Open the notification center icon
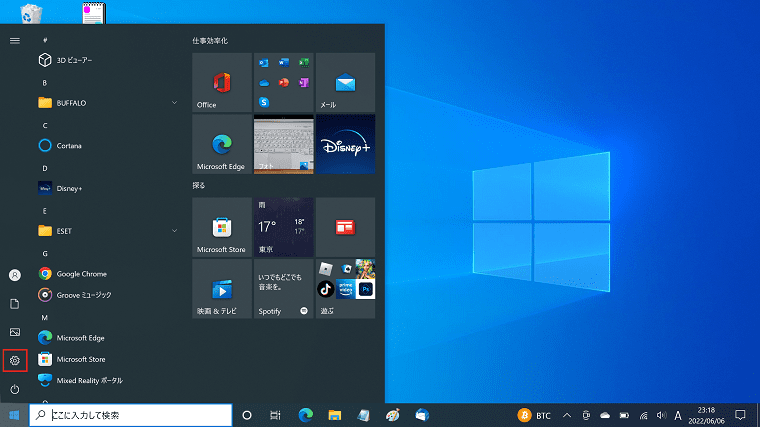The image size is (760, 427). (x=740, y=415)
